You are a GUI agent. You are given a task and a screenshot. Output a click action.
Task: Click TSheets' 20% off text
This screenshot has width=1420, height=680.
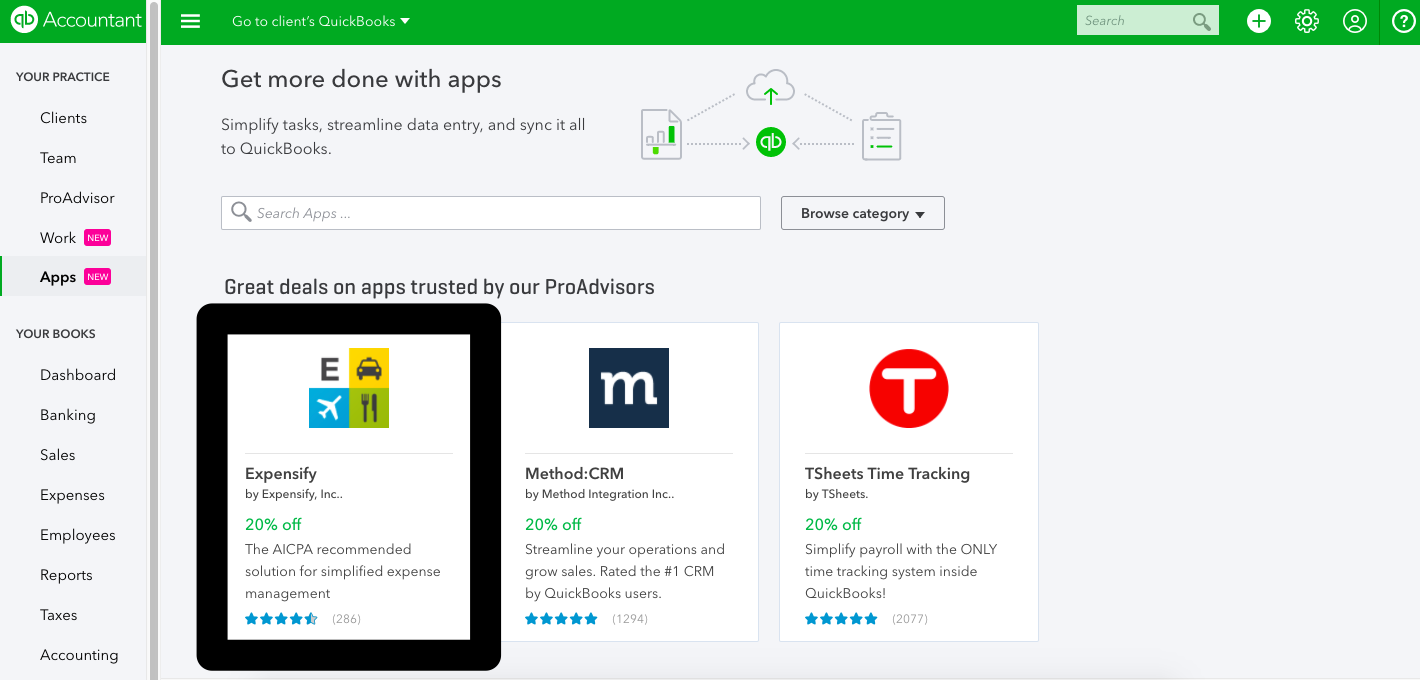(833, 524)
